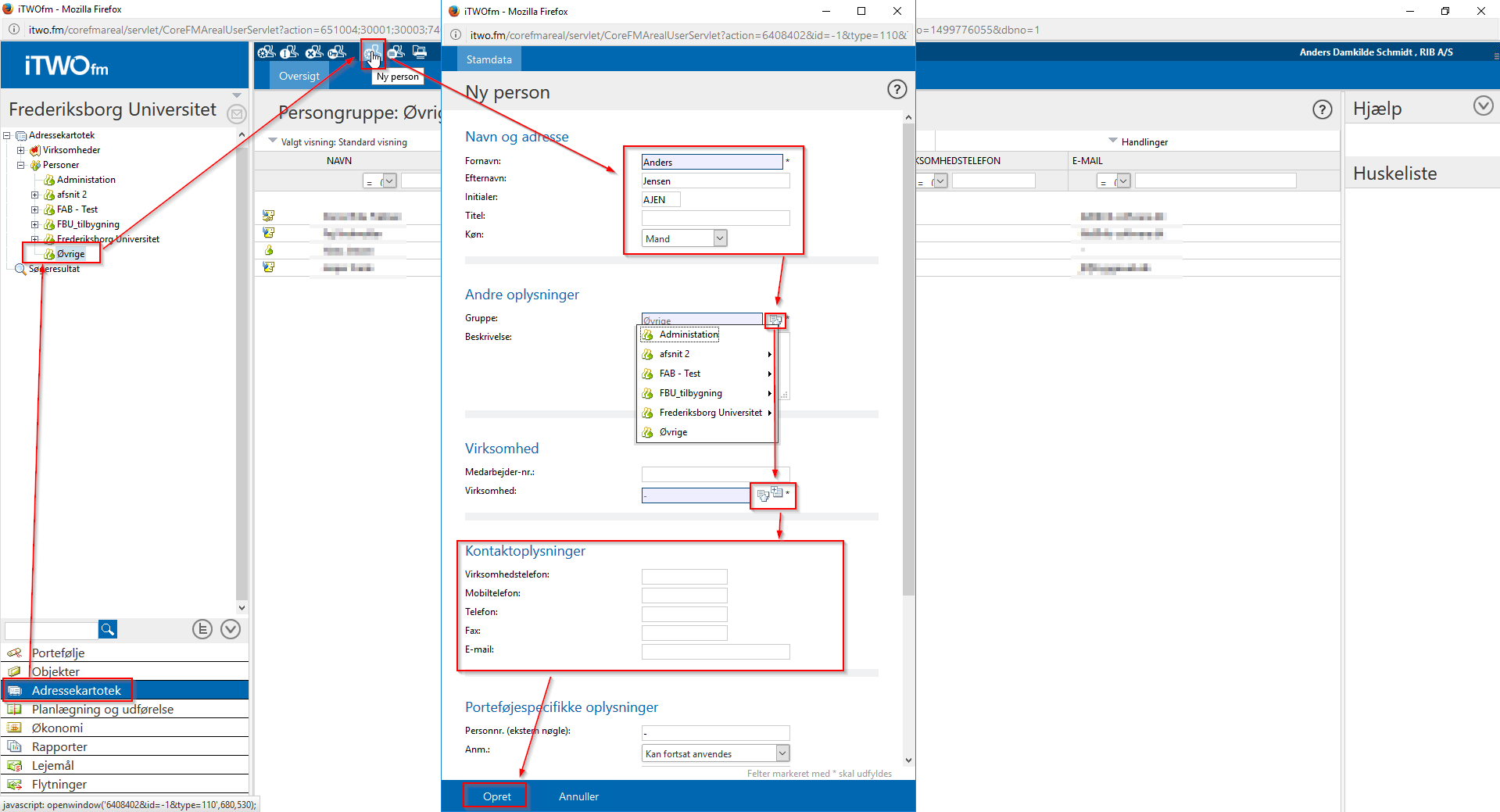Click the Efternavn input field
Image resolution: width=1500 pixels, height=812 pixels.
pos(715,181)
